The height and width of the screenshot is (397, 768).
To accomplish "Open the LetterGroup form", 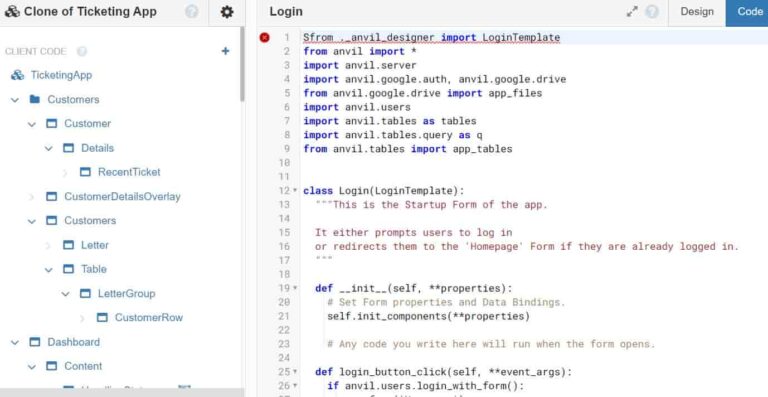I will click(126, 293).
